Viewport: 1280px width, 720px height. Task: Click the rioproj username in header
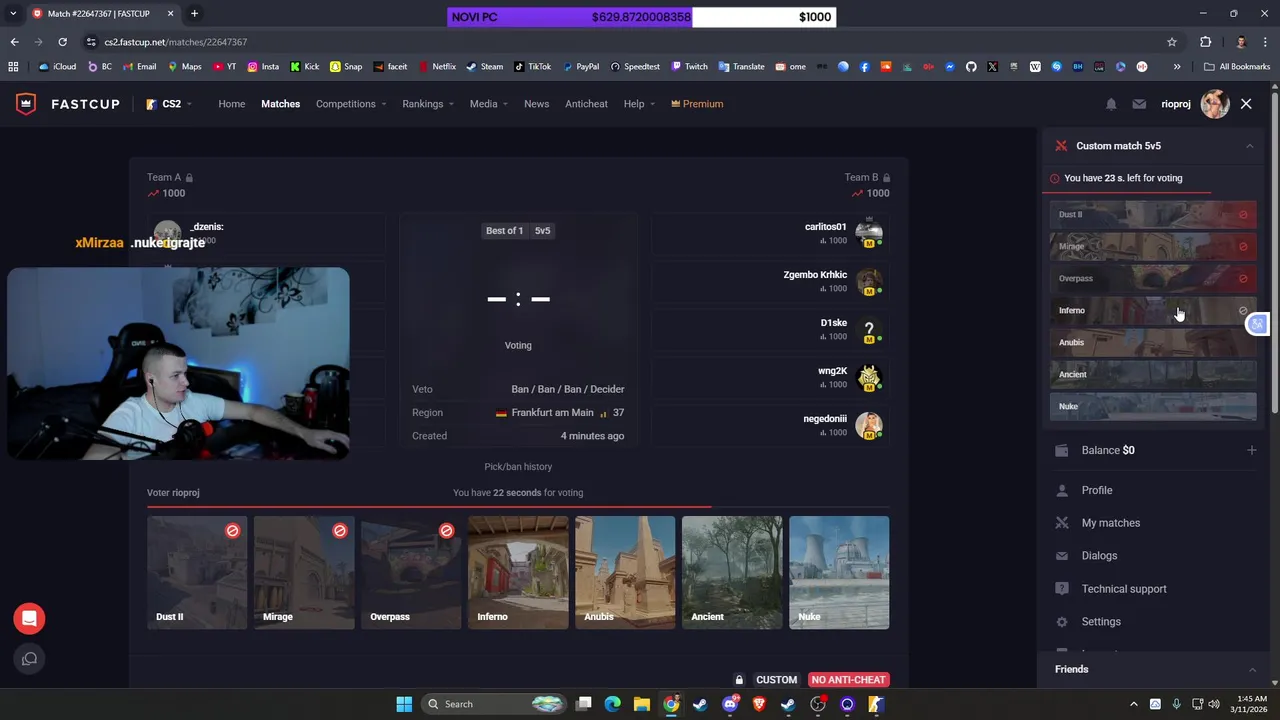pyautogui.click(x=1176, y=104)
